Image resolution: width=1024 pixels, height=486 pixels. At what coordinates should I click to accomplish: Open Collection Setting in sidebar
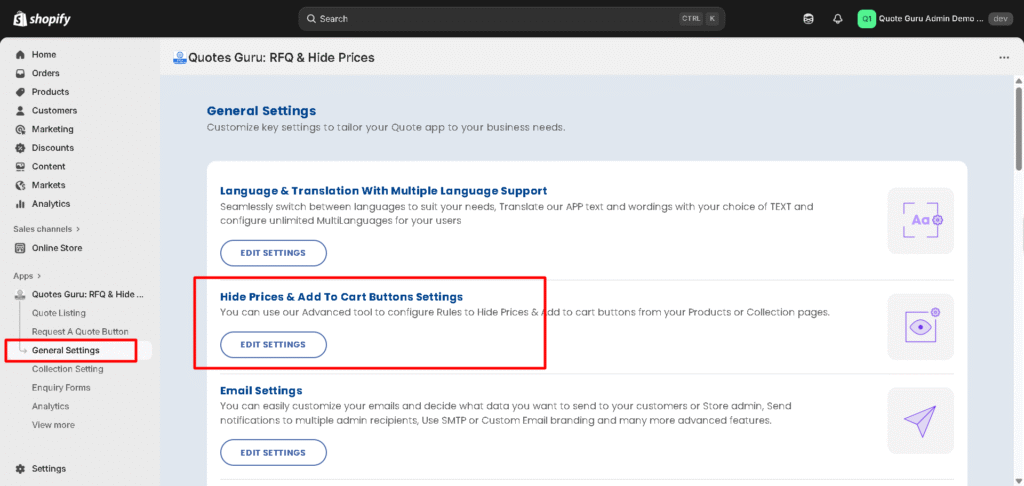(67, 369)
